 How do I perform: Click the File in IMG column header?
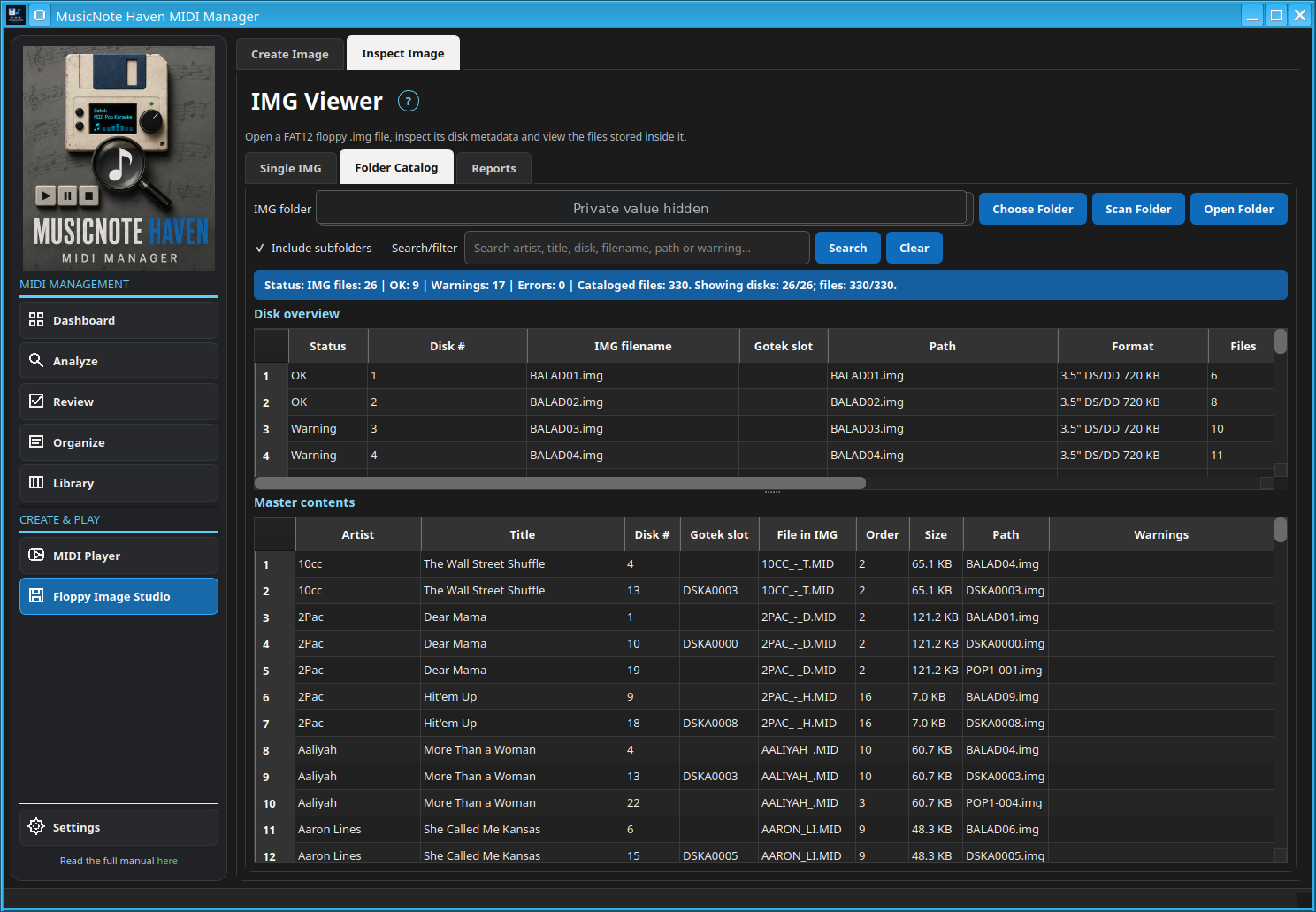[x=807, y=534]
